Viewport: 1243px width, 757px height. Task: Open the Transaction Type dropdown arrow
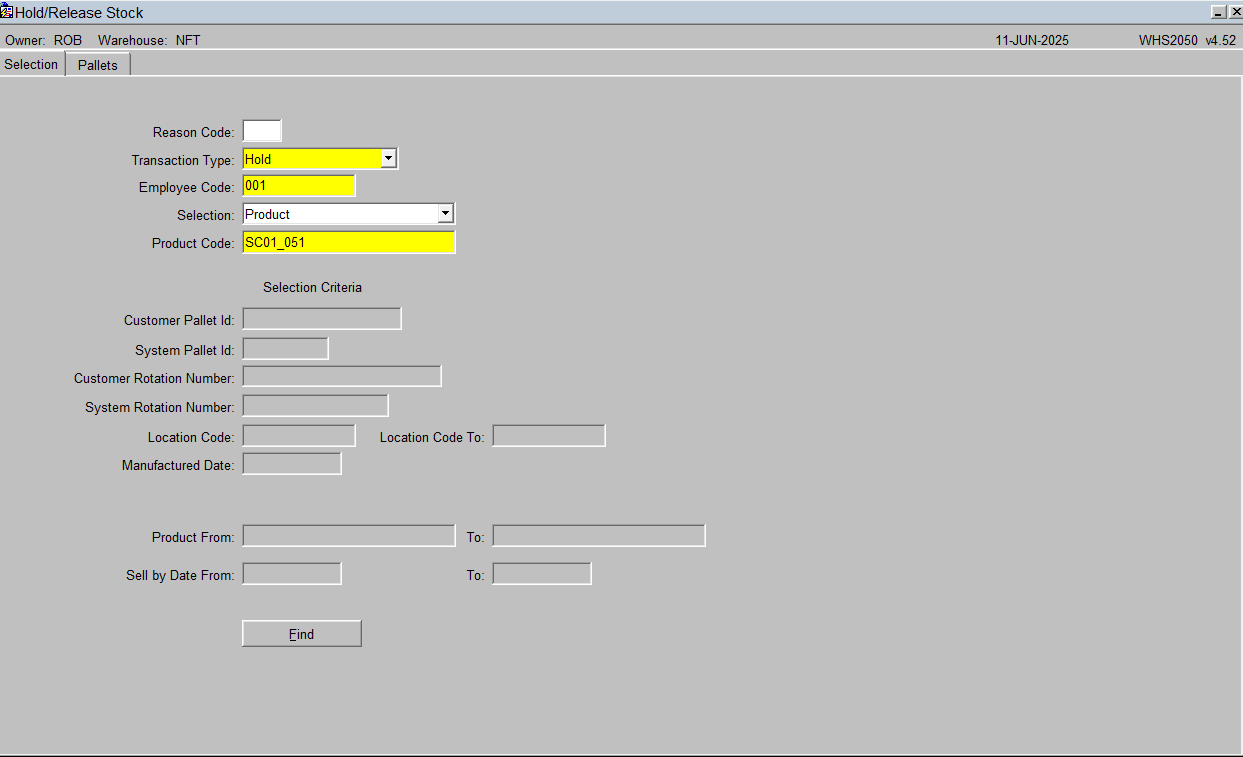click(389, 159)
